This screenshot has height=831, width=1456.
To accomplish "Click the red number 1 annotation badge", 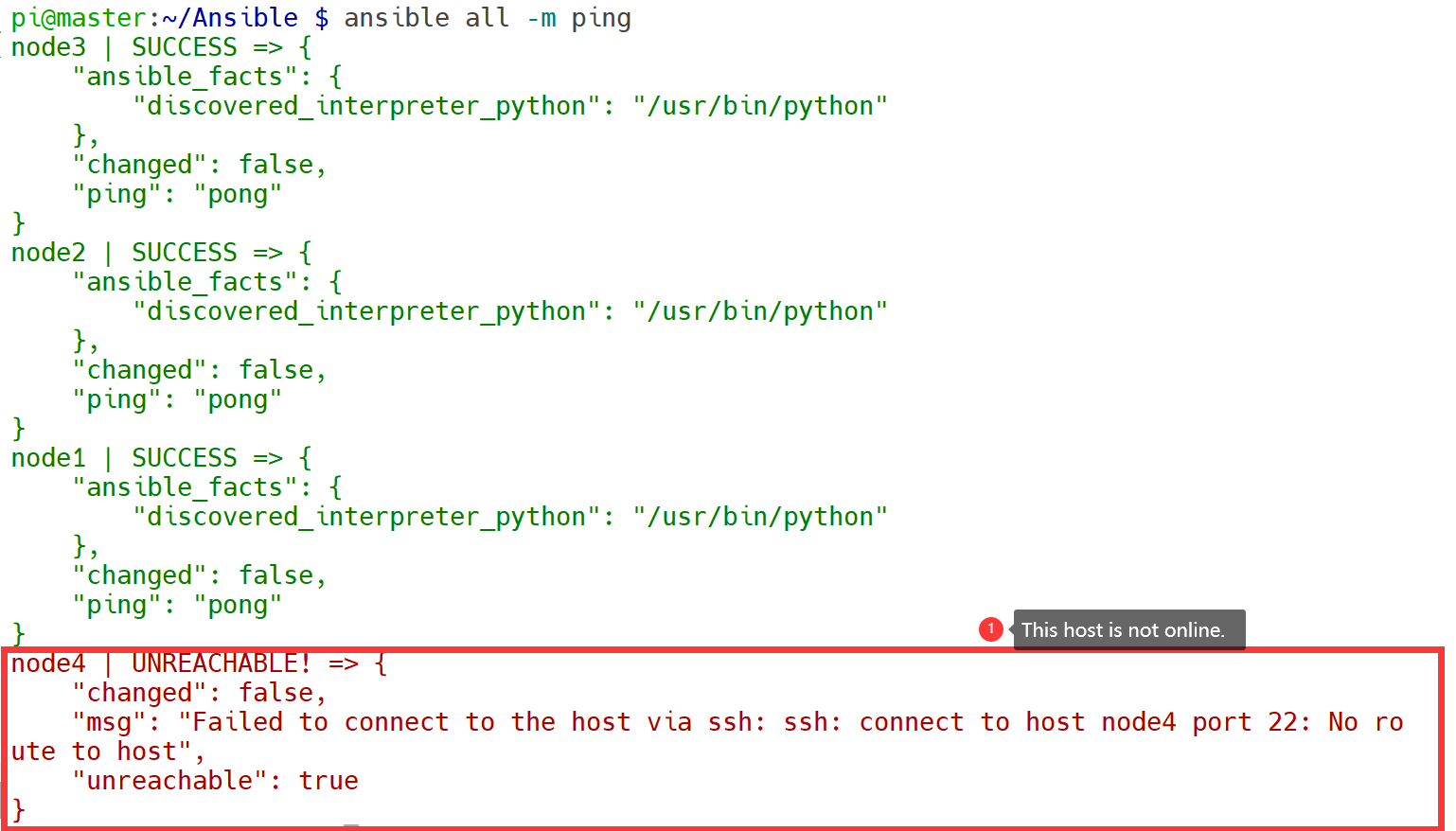I will pos(990,629).
